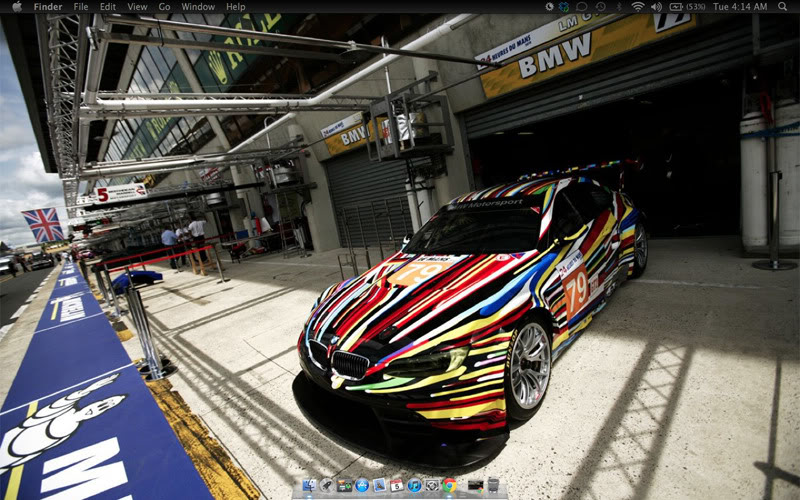Click the battery charging icon
The height and width of the screenshot is (500, 800).
point(676,7)
